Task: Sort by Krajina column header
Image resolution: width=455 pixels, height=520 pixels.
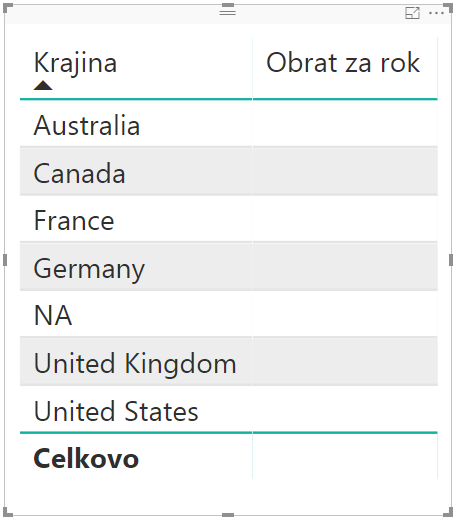Action: coord(75,63)
